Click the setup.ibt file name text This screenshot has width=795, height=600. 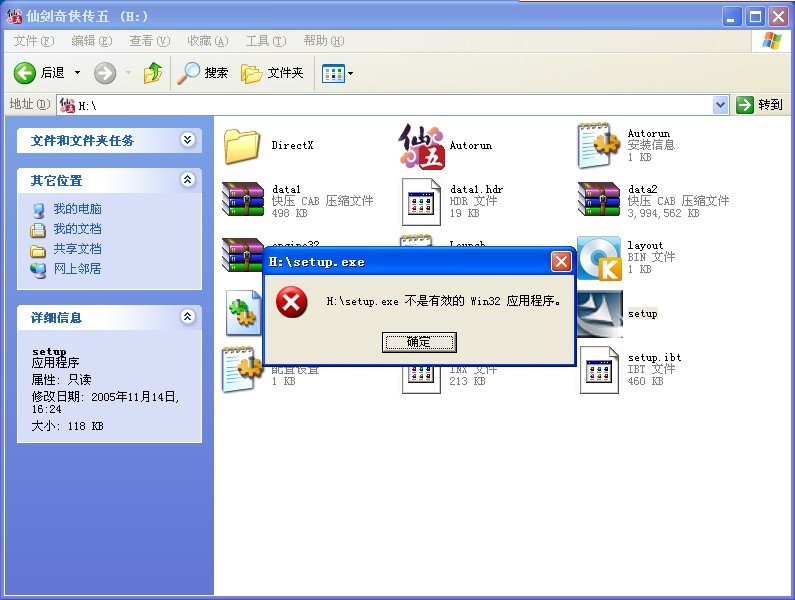click(x=655, y=357)
